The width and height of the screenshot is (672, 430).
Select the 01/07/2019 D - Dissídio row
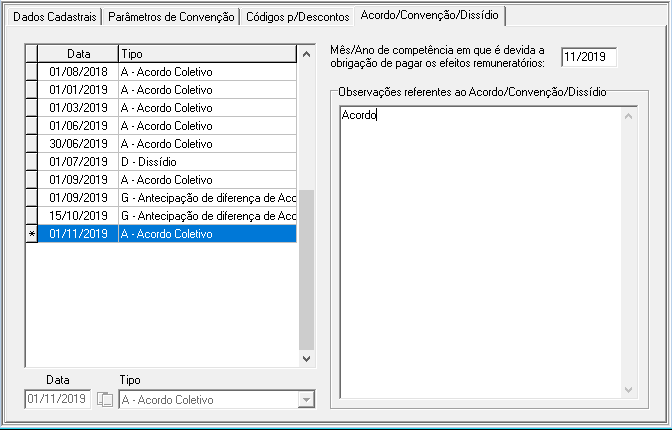pos(165,162)
